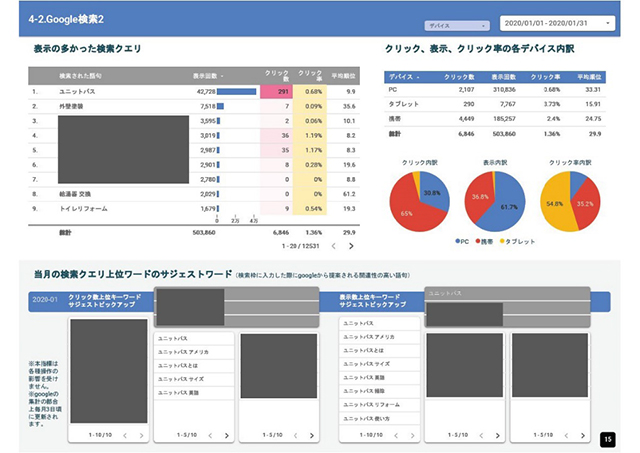Previous page arrow under the five-row ユニットバス 英語 list

click(x=210, y=435)
